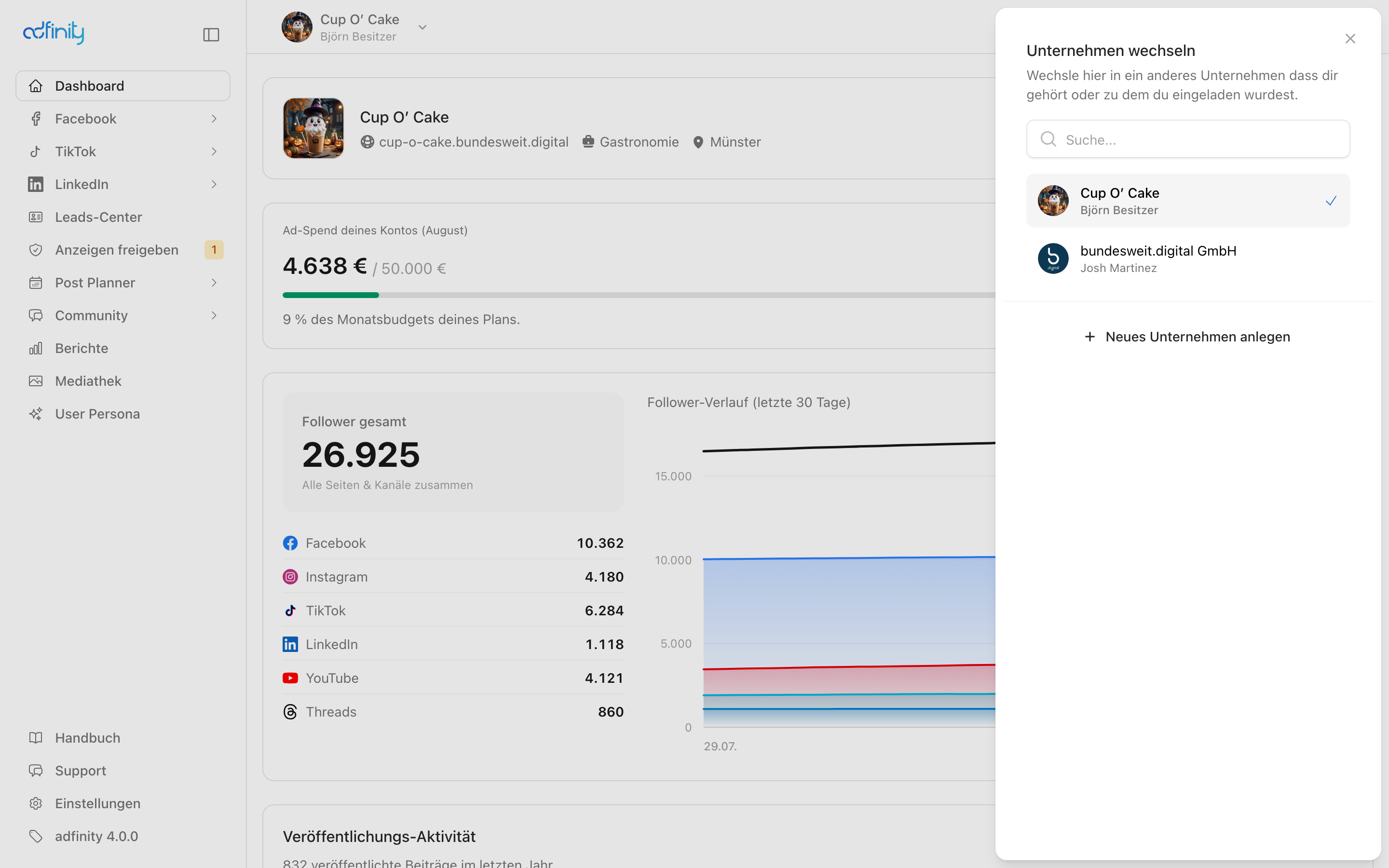
Task: Click the LinkedIn icon in follower list
Action: pos(290,644)
